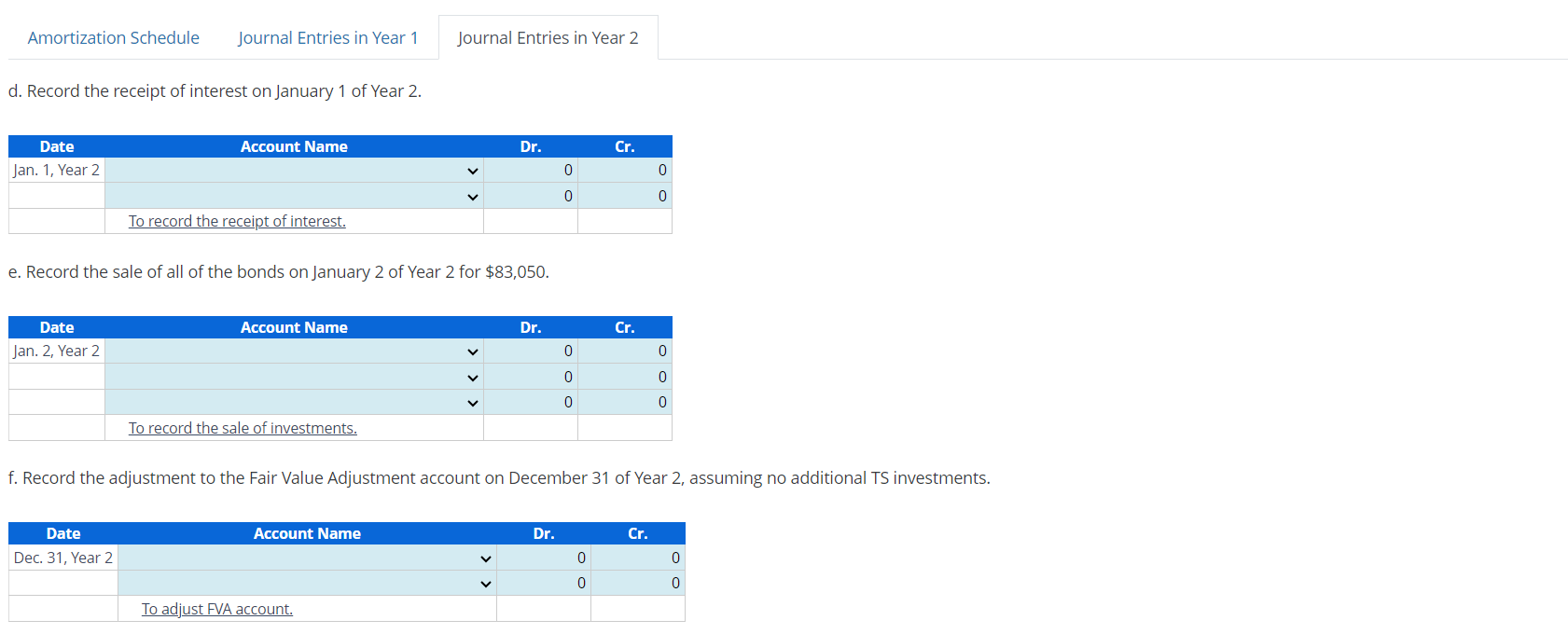Select the Cr. field on the Jan. 1 row
1568x634 pixels.
click(x=625, y=171)
